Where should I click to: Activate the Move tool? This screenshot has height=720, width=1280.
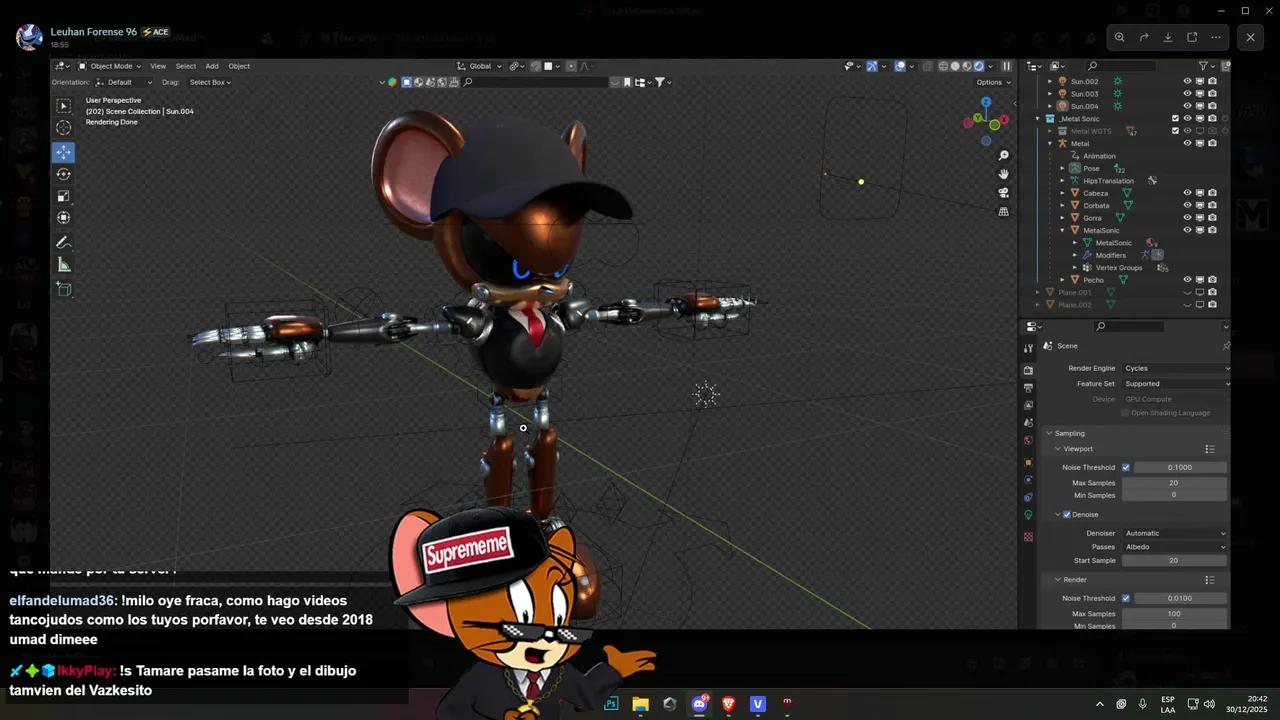point(64,152)
